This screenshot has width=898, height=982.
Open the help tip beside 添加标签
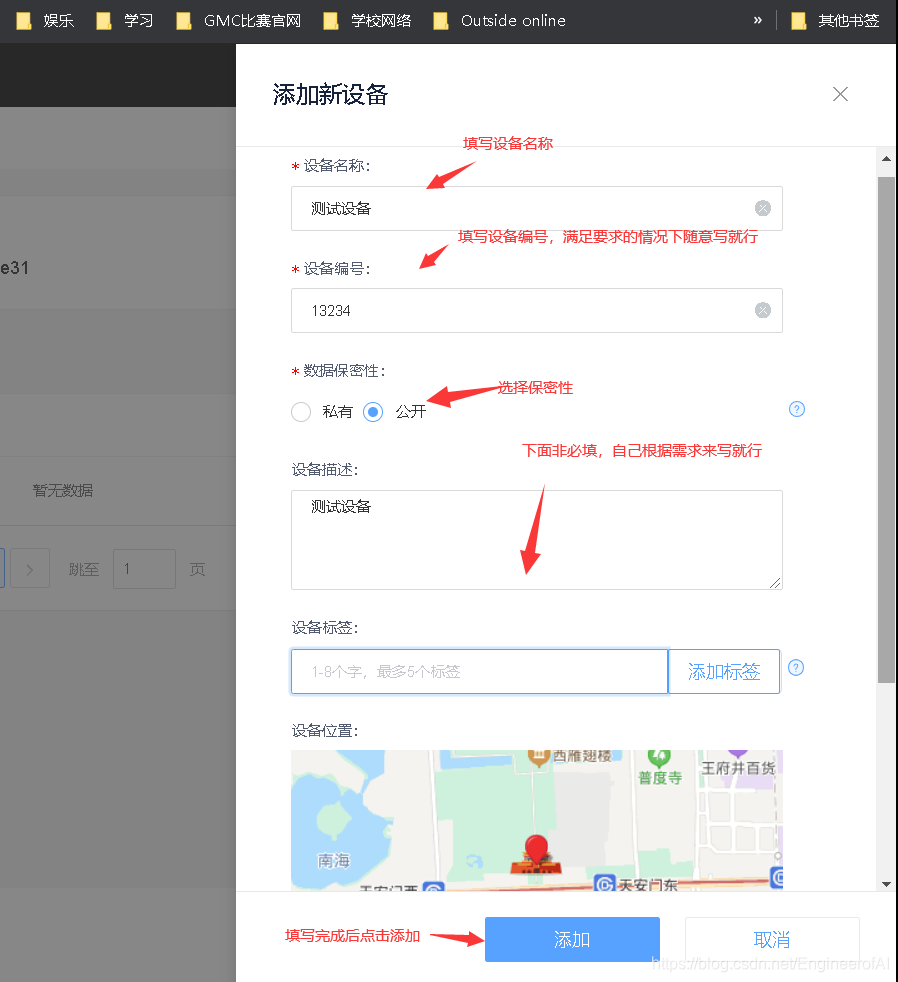pos(795,668)
